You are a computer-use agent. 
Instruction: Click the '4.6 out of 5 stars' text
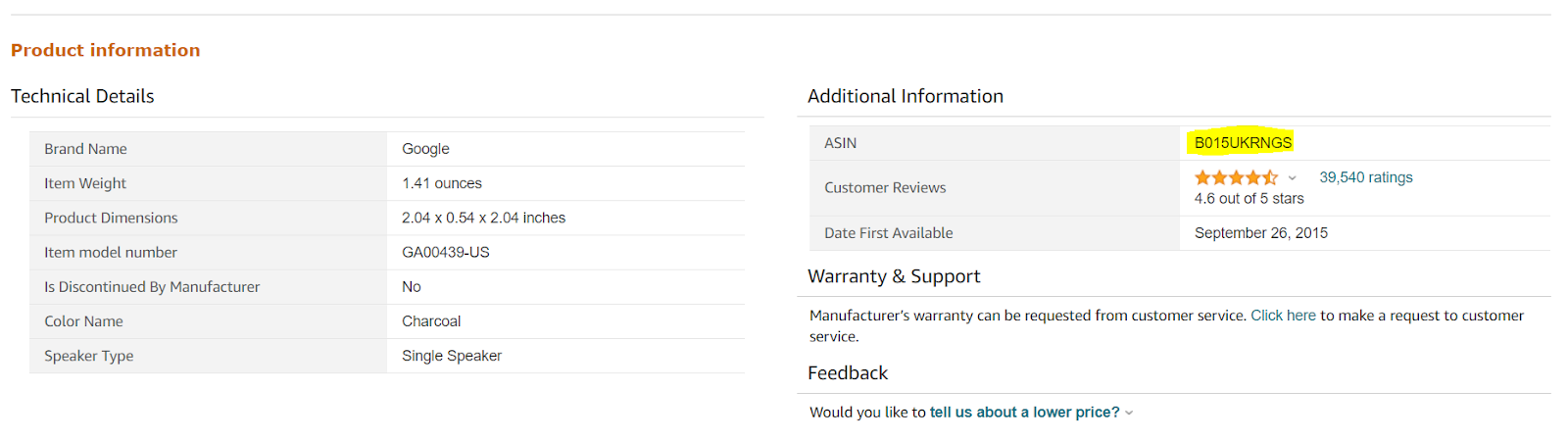click(x=1249, y=199)
